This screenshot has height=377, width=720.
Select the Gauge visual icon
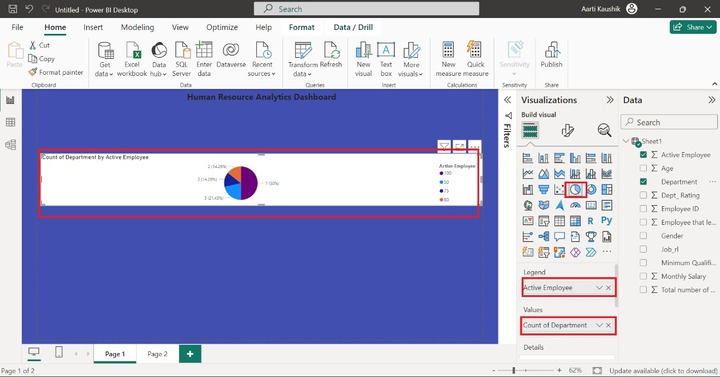click(575, 205)
